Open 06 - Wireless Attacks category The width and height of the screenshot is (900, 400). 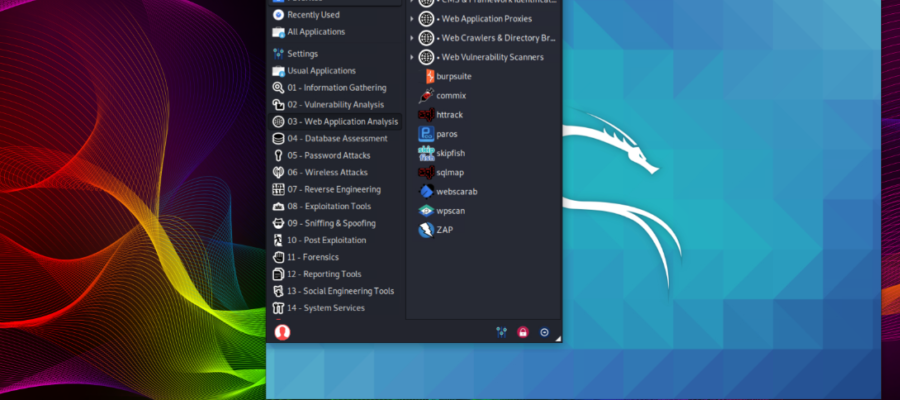coord(335,172)
